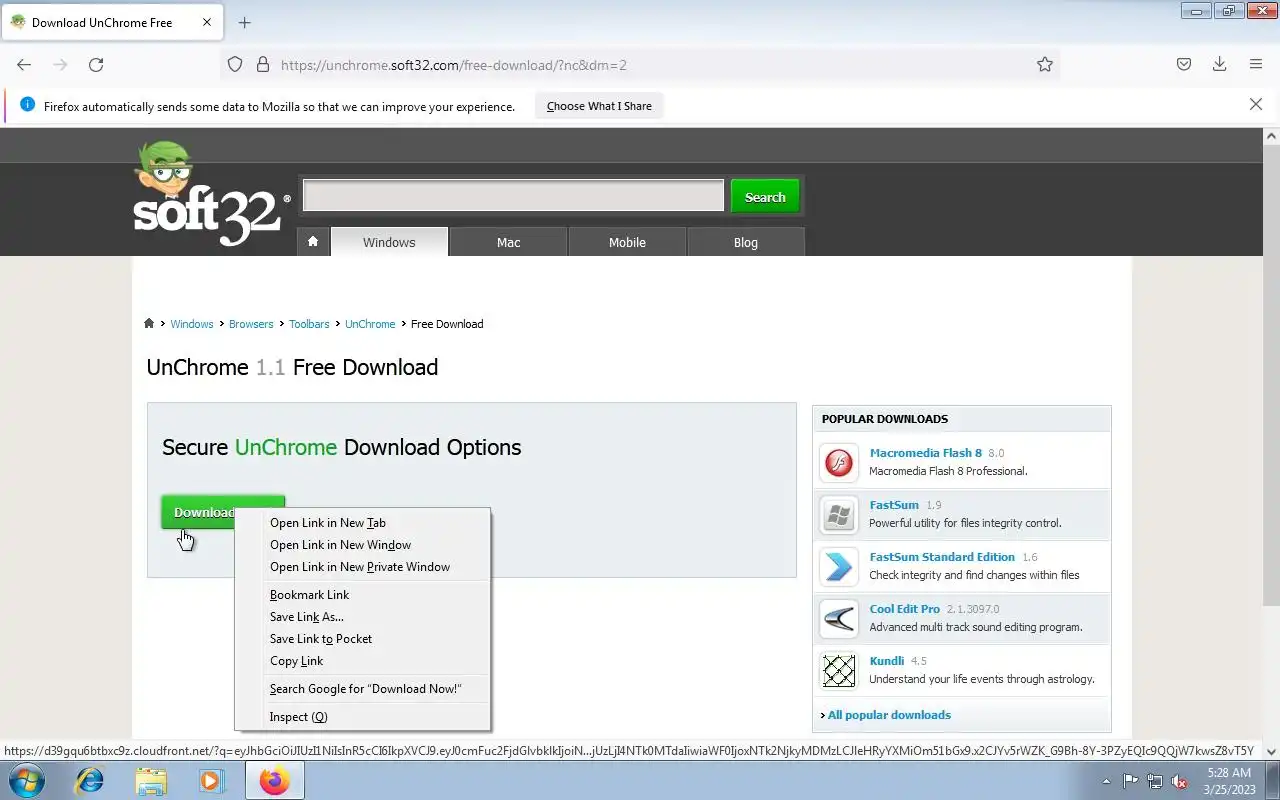Click the network tray icon

point(1155,781)
